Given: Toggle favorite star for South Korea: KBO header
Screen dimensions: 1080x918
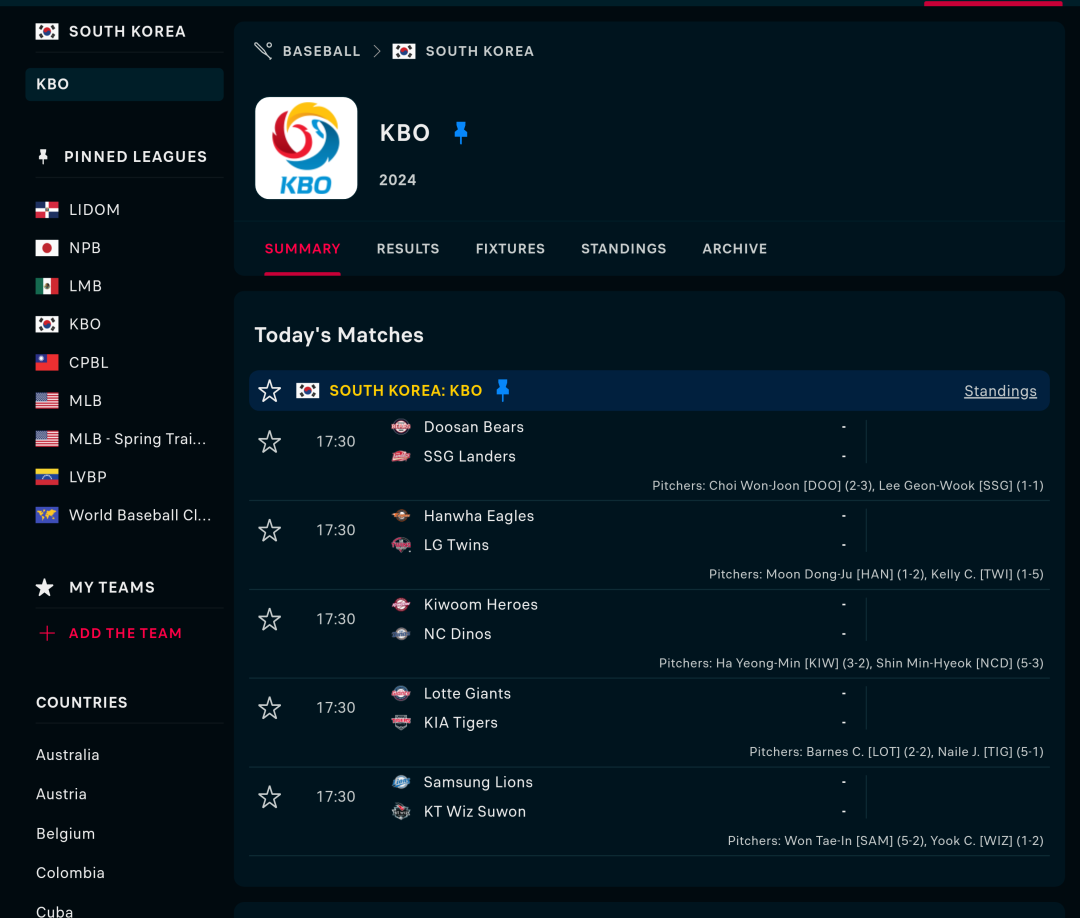Looking at the screenshot, I should coord(269,391).
